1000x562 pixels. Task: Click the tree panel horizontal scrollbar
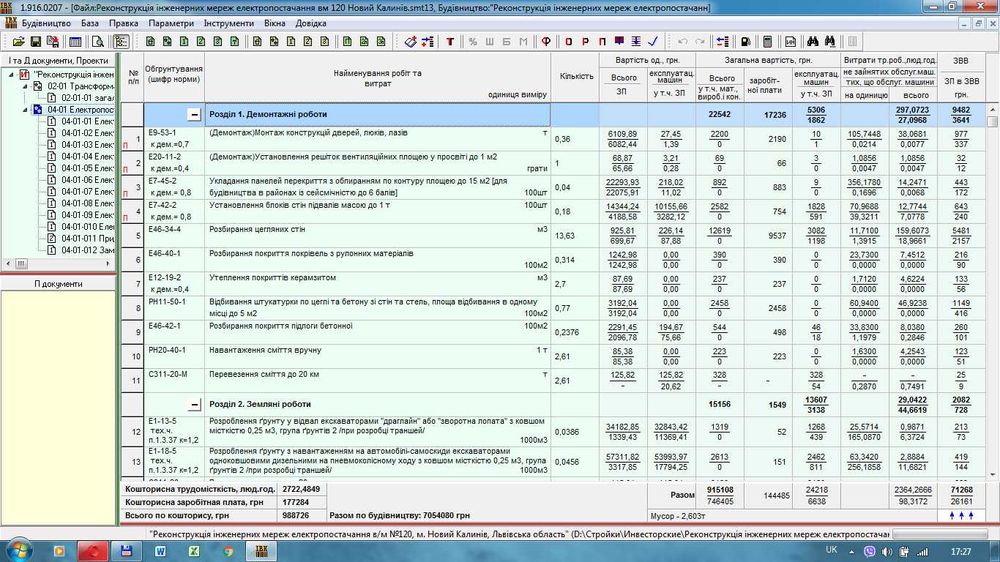(58, 263)
